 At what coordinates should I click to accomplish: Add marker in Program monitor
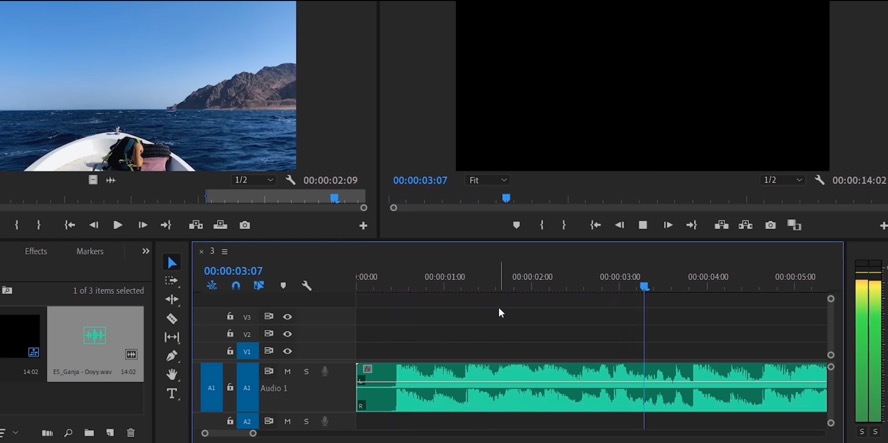coord(516,225)
